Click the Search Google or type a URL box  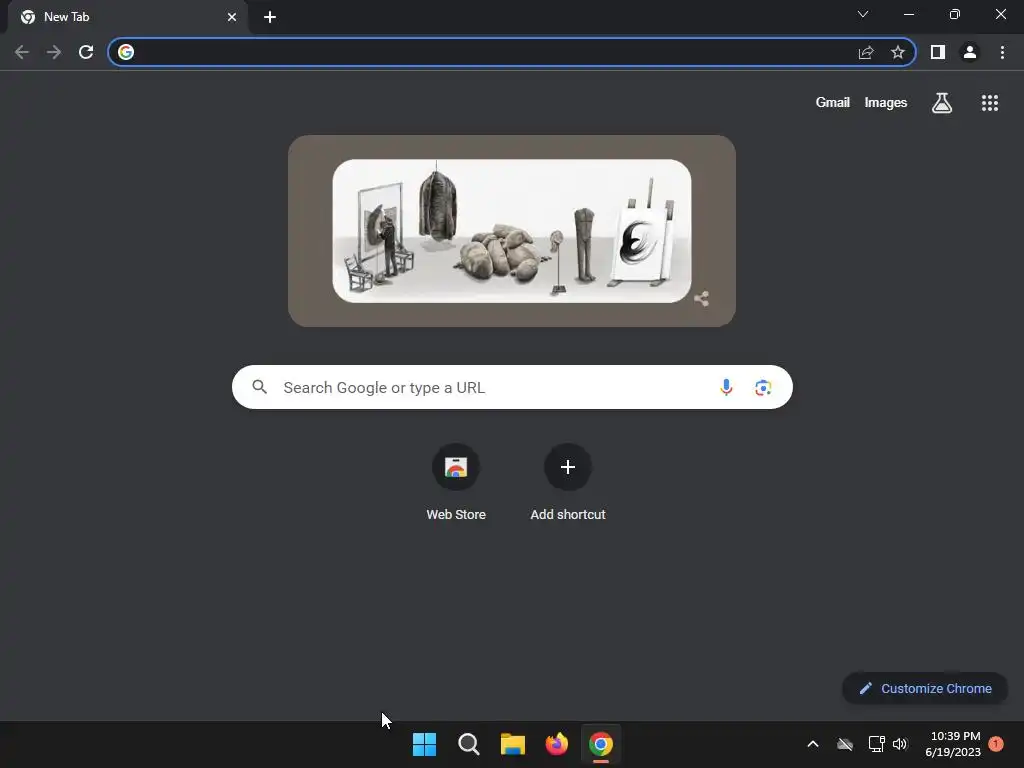tap(512, 387)
